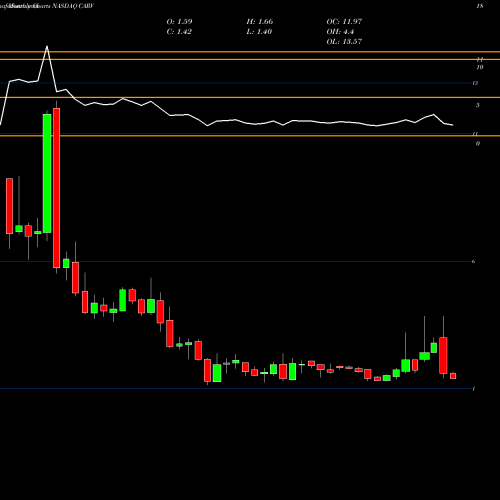Select the open price O: 1.59
The width and height of the screenshot is (500, 500).
(x=179, y=21)
